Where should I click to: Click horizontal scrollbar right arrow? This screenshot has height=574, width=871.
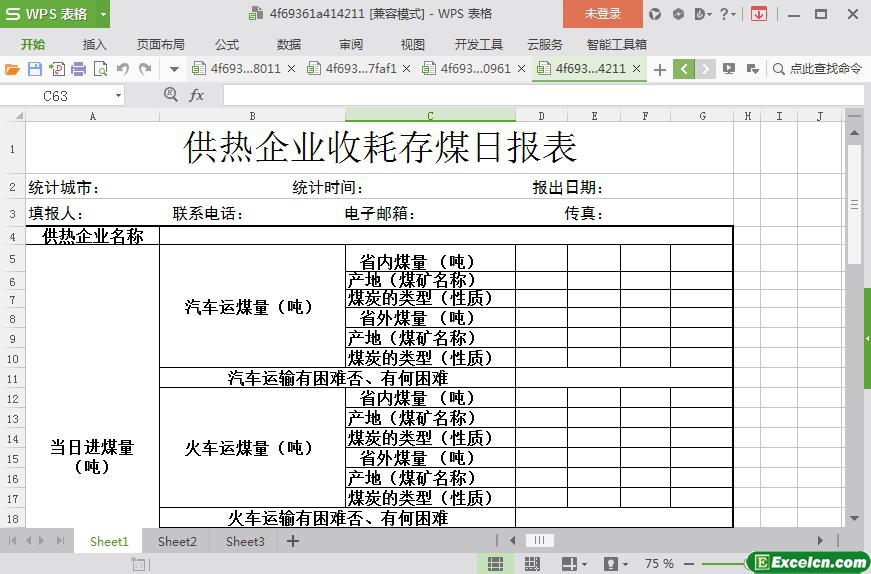coord(820,540)
